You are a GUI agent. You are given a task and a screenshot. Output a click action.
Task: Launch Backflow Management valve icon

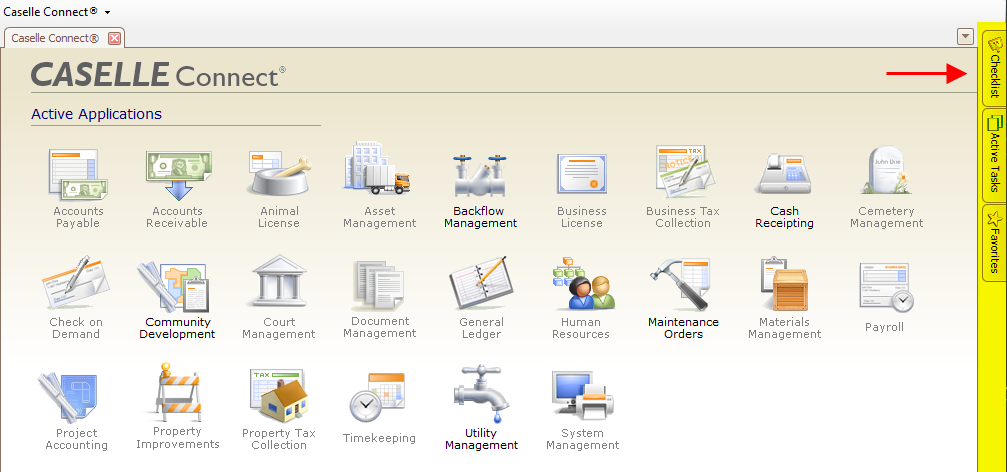[x=480, y=175]
